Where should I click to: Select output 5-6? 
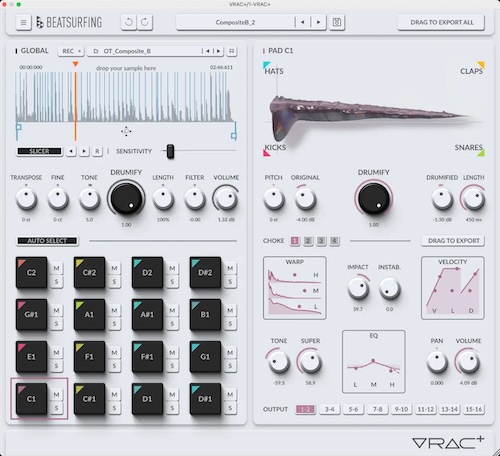tap(353, 409)
